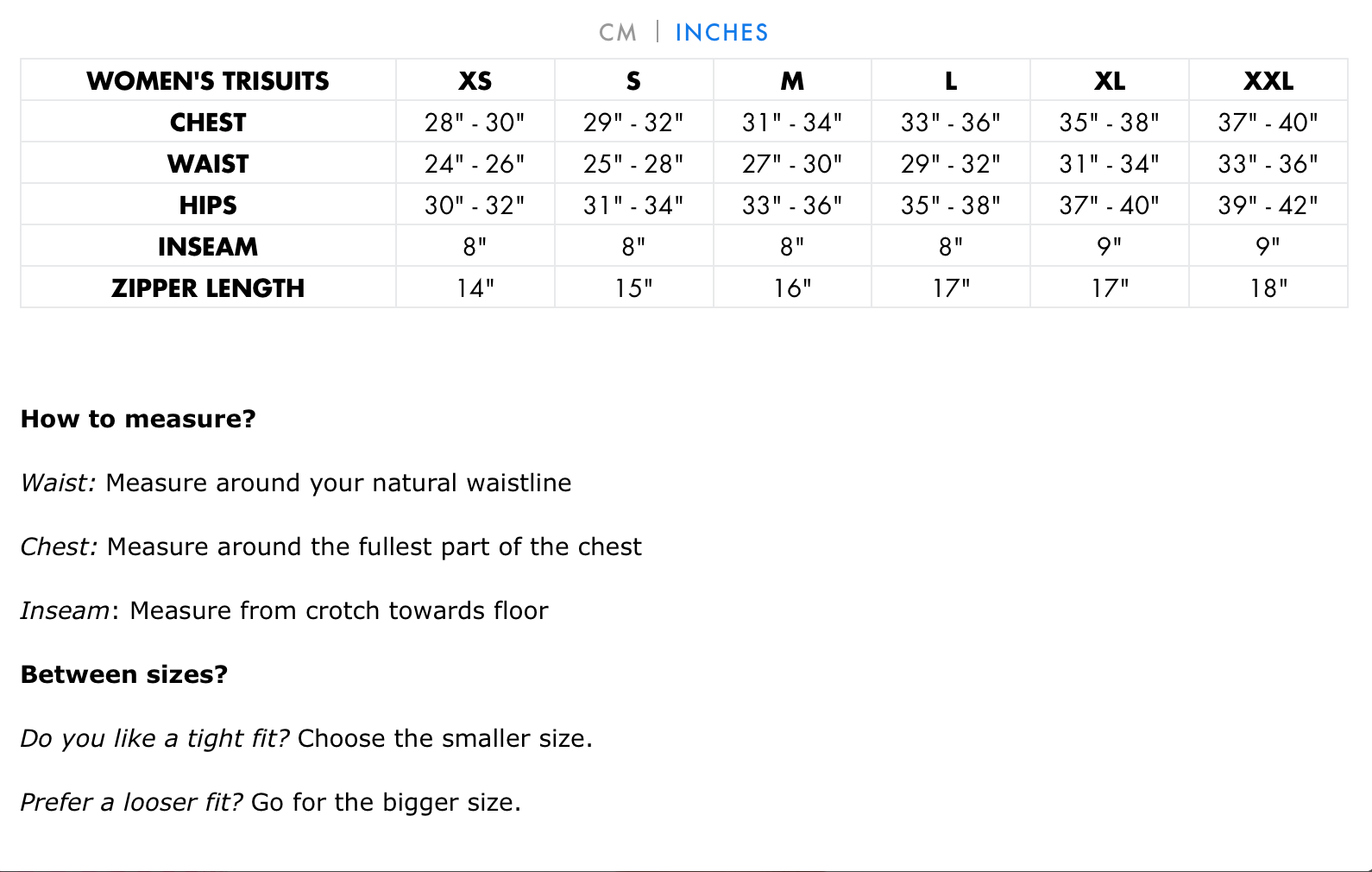Click the How to measure? heading
Viewport: 1372px width, 872px height.
[138, 419]
